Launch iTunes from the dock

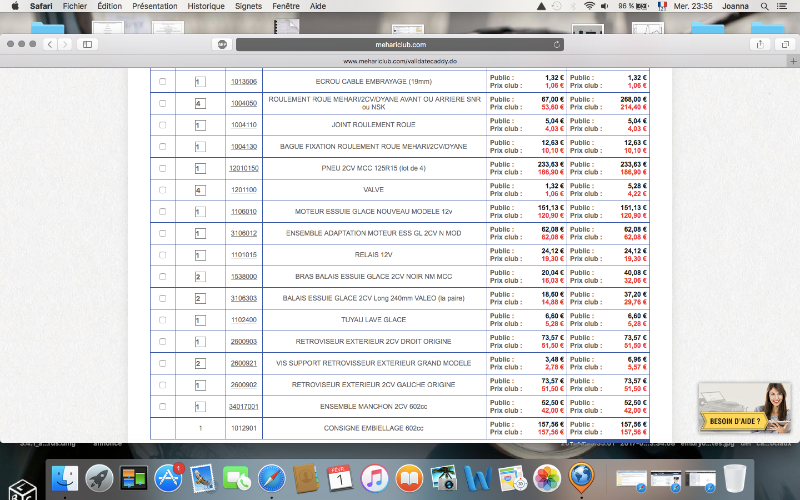(x=374, y=478)
